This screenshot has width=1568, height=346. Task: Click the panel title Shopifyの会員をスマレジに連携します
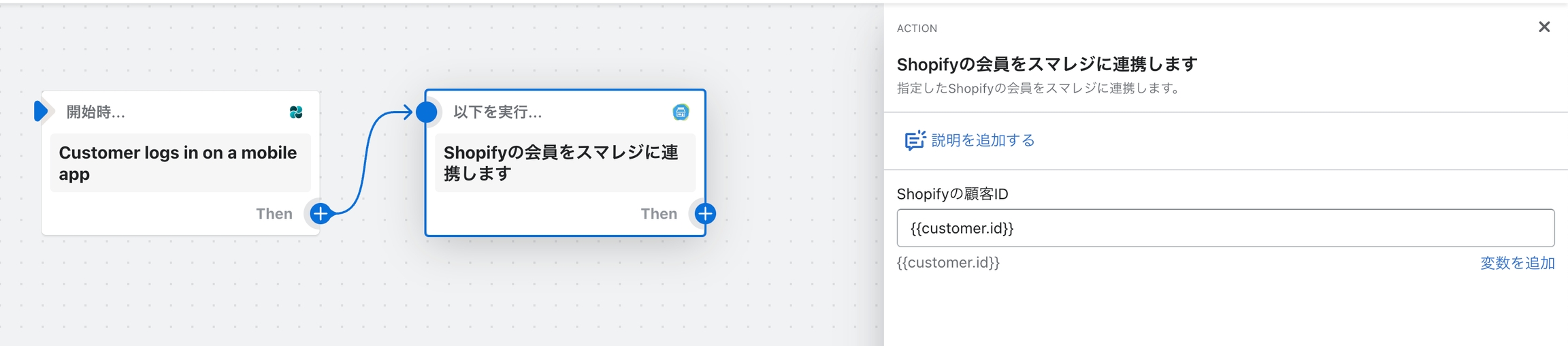[x=1047, y=64]
